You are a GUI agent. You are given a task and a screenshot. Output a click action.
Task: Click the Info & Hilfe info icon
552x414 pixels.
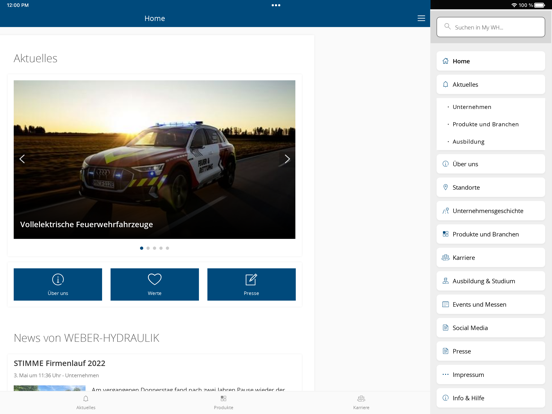click(445, 398)
